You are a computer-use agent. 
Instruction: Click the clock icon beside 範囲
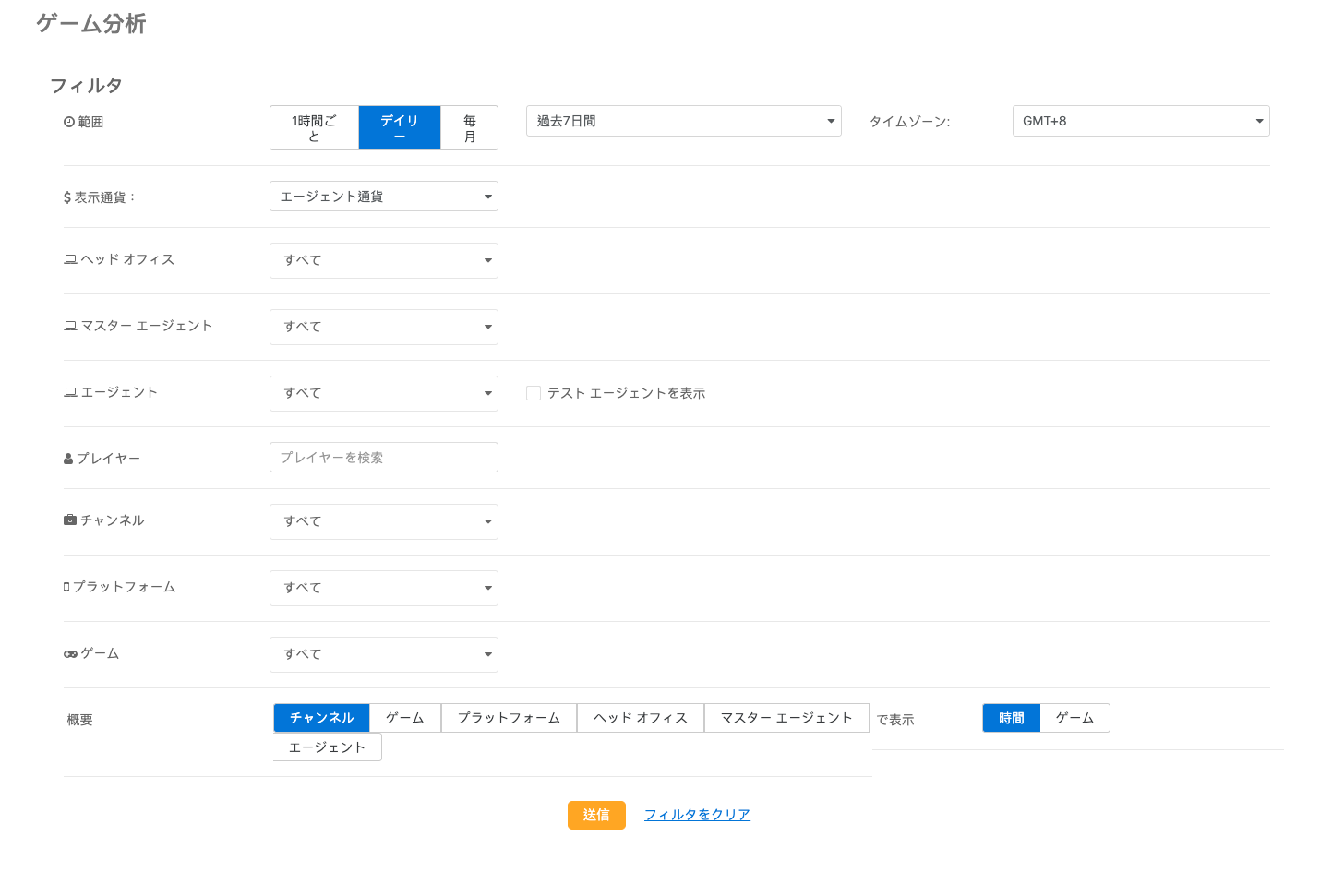pos(68,122)
